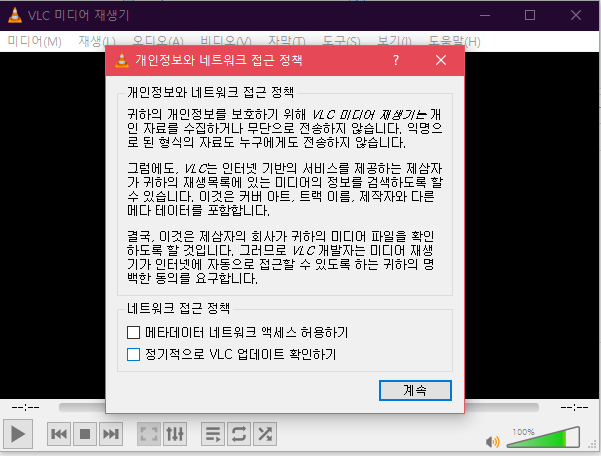Close the VLC 미디어 재생기 window
Screen dimensions: 601x456
pyautogui.click(x=576, y=15)
